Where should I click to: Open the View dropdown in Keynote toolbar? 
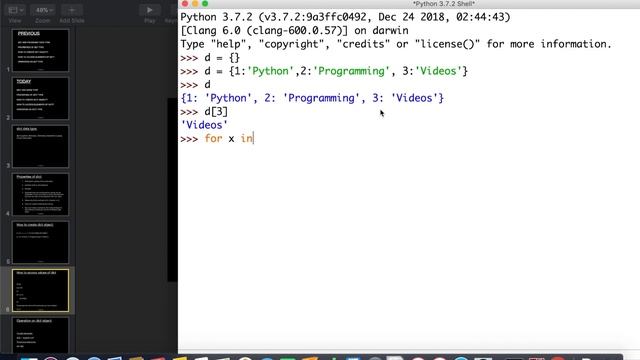coord(16,10)
